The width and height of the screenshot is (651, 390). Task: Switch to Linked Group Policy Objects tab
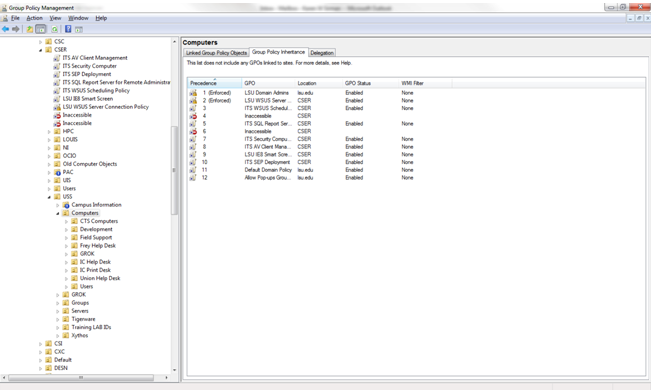tap(216, 53)
